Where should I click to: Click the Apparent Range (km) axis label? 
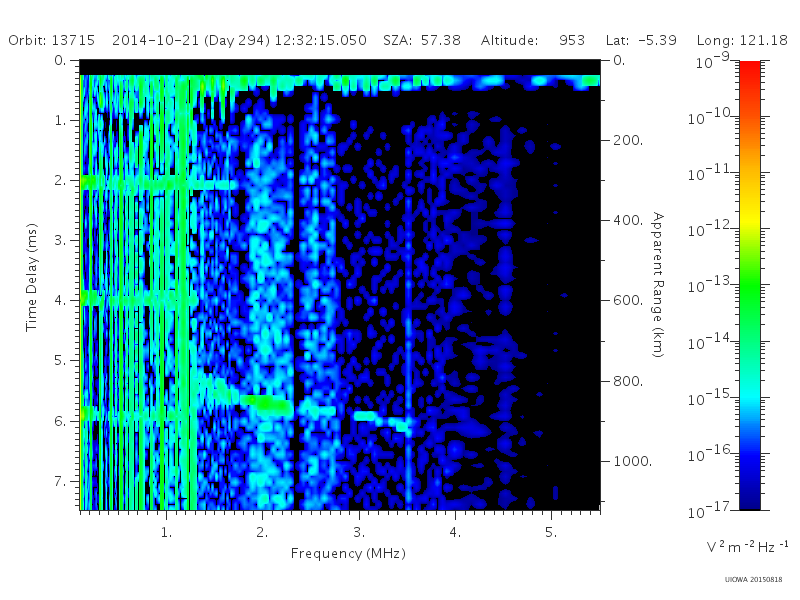tap(659, 285)
